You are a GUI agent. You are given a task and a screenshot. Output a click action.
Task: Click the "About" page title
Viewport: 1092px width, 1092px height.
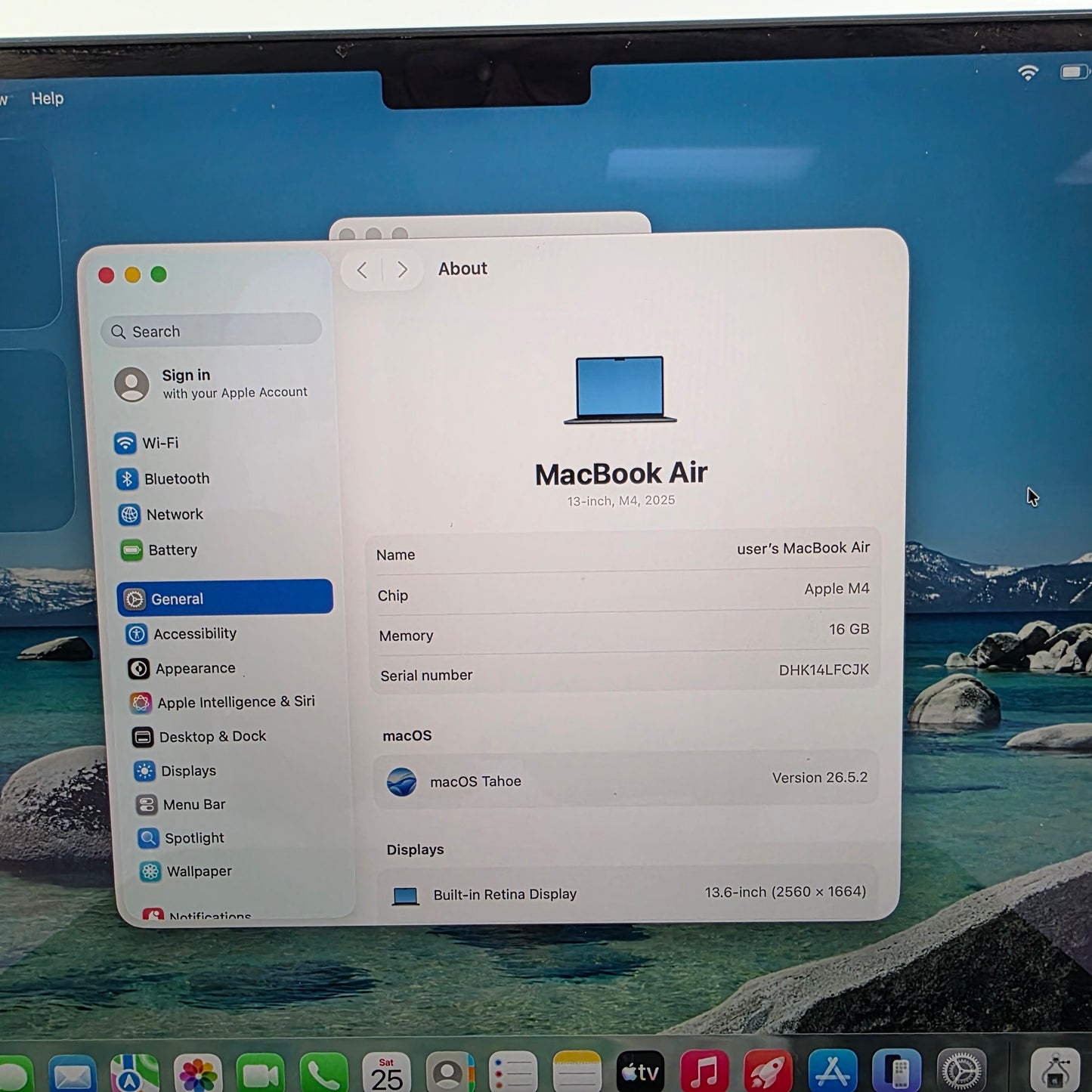(462, 269)
